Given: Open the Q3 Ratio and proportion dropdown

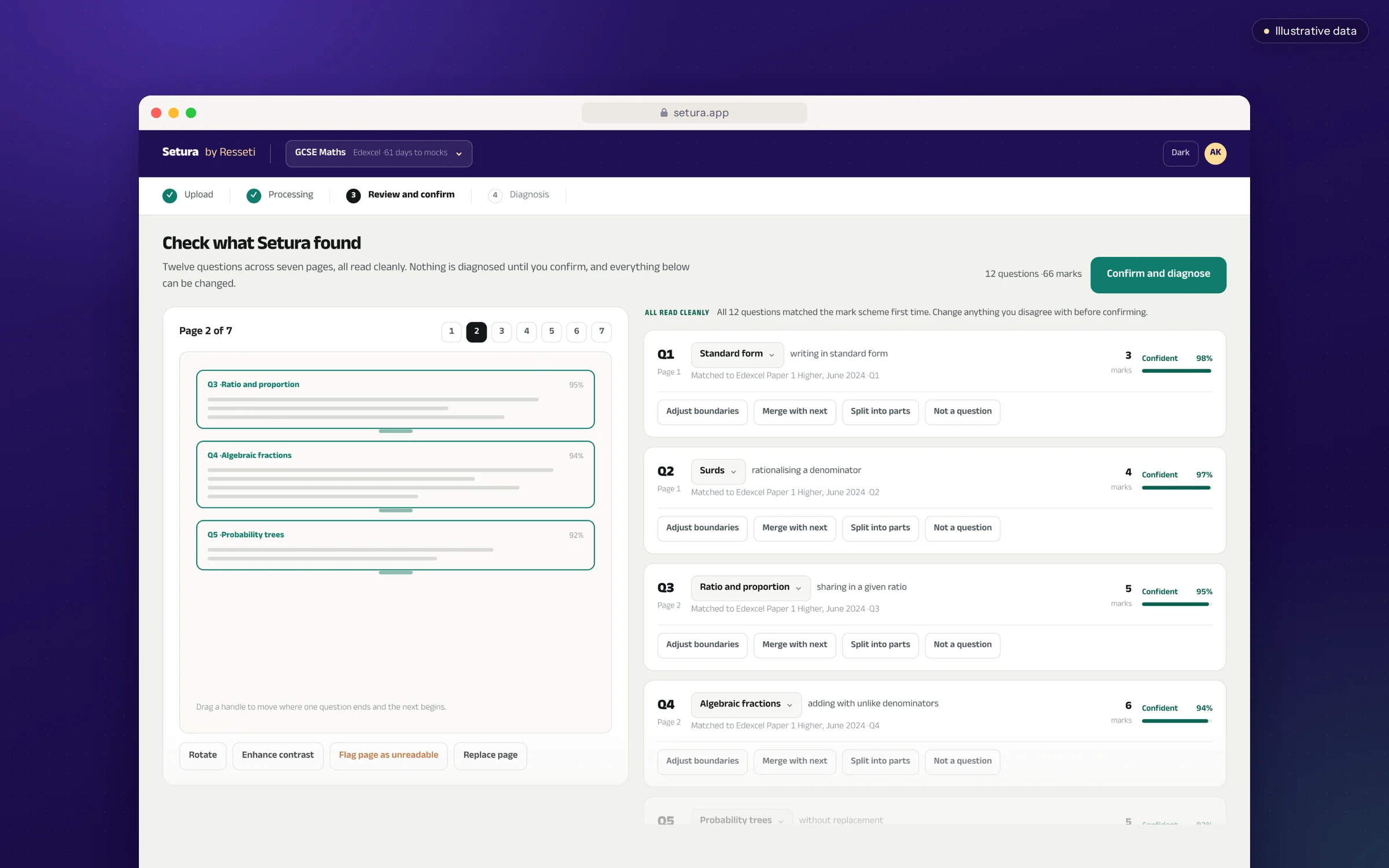Looking at the screenshot, I should coord(750,587).
